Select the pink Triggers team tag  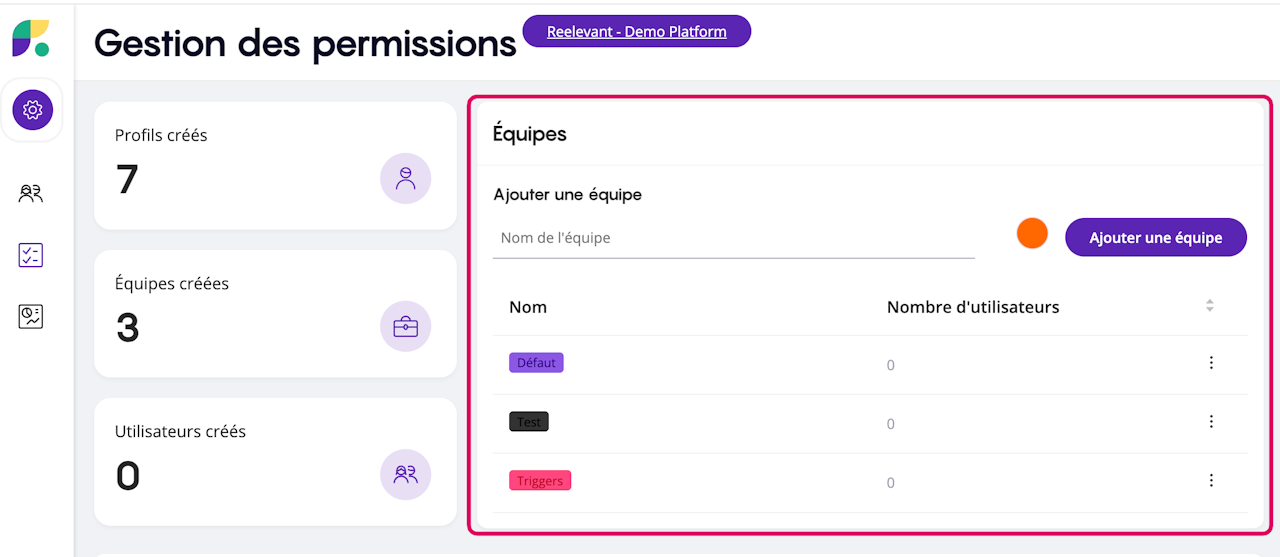point(540,481)
